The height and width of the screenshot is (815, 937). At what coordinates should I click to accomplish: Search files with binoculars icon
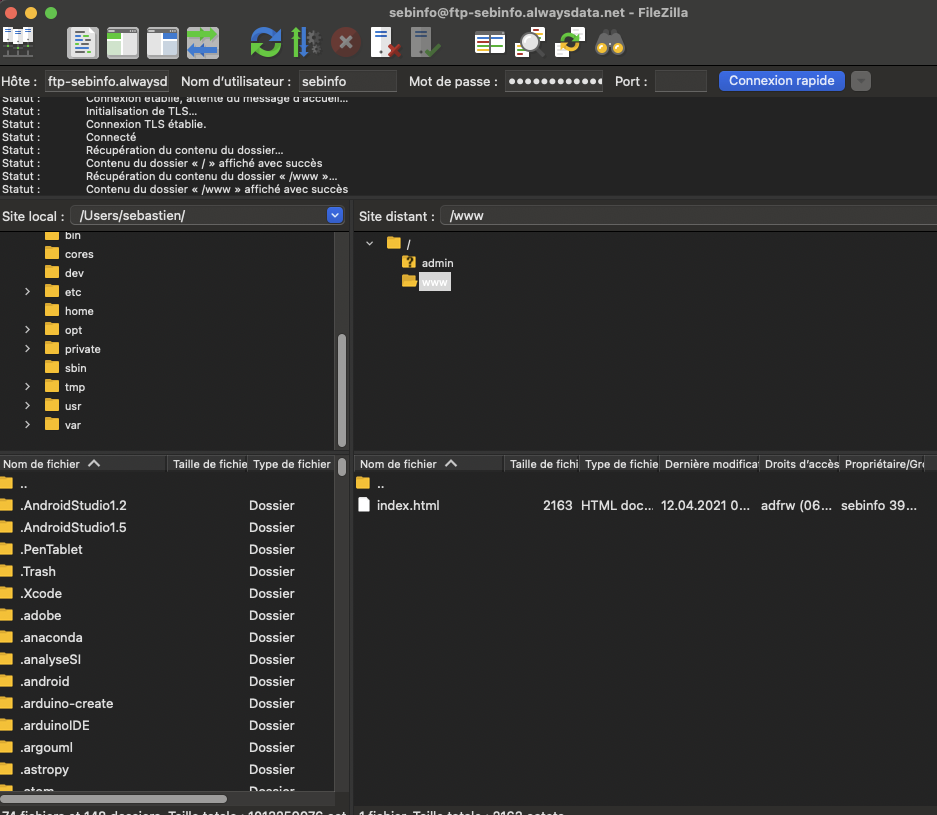click(x=610, y=42)
